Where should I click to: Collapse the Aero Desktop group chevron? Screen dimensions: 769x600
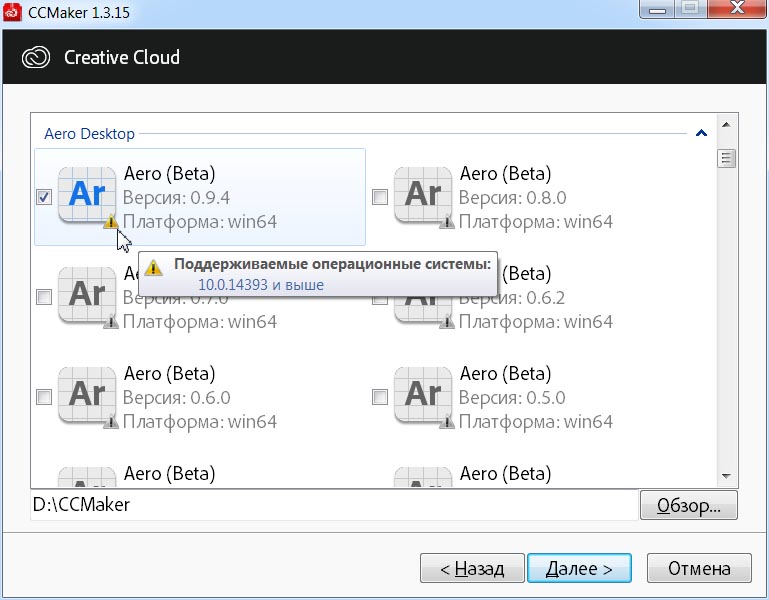(x=701, y=133)
